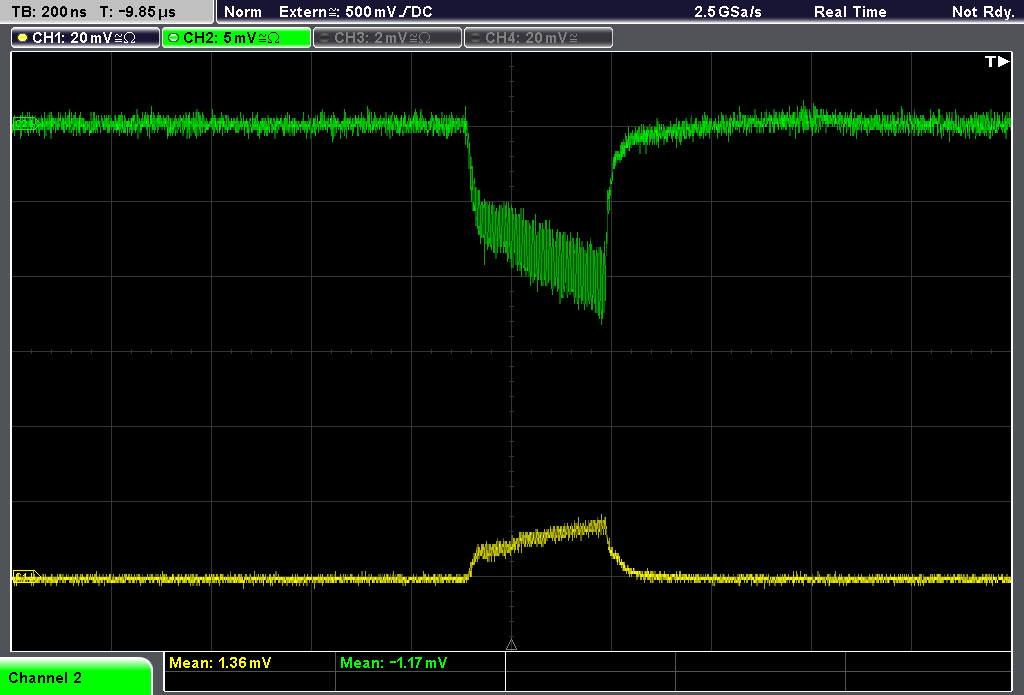Click the Not Rdy. trigger status
The image size is (1024, 695).
point(983,12)
